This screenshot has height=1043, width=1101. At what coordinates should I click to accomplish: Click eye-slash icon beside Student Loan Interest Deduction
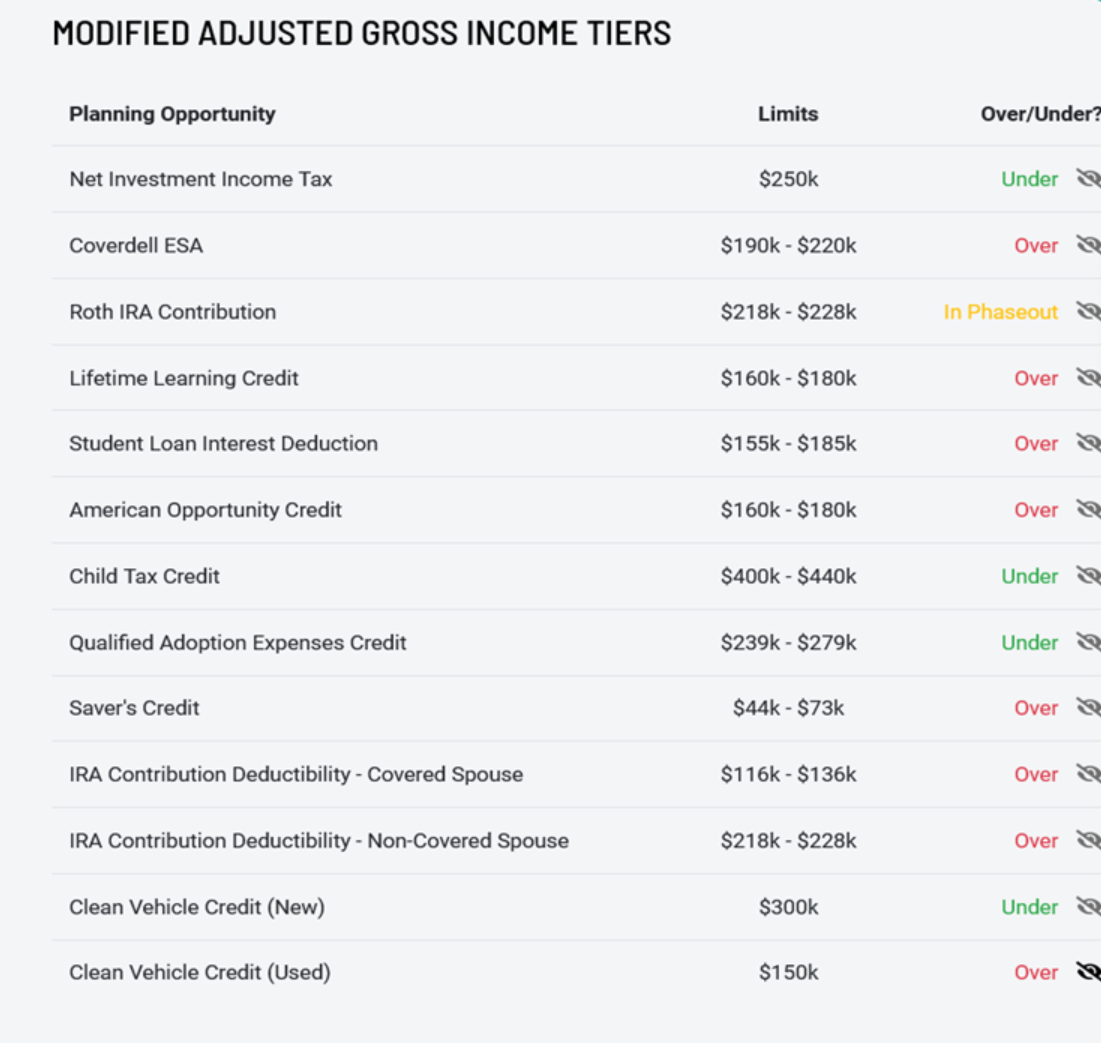[x=1088, y=443]
